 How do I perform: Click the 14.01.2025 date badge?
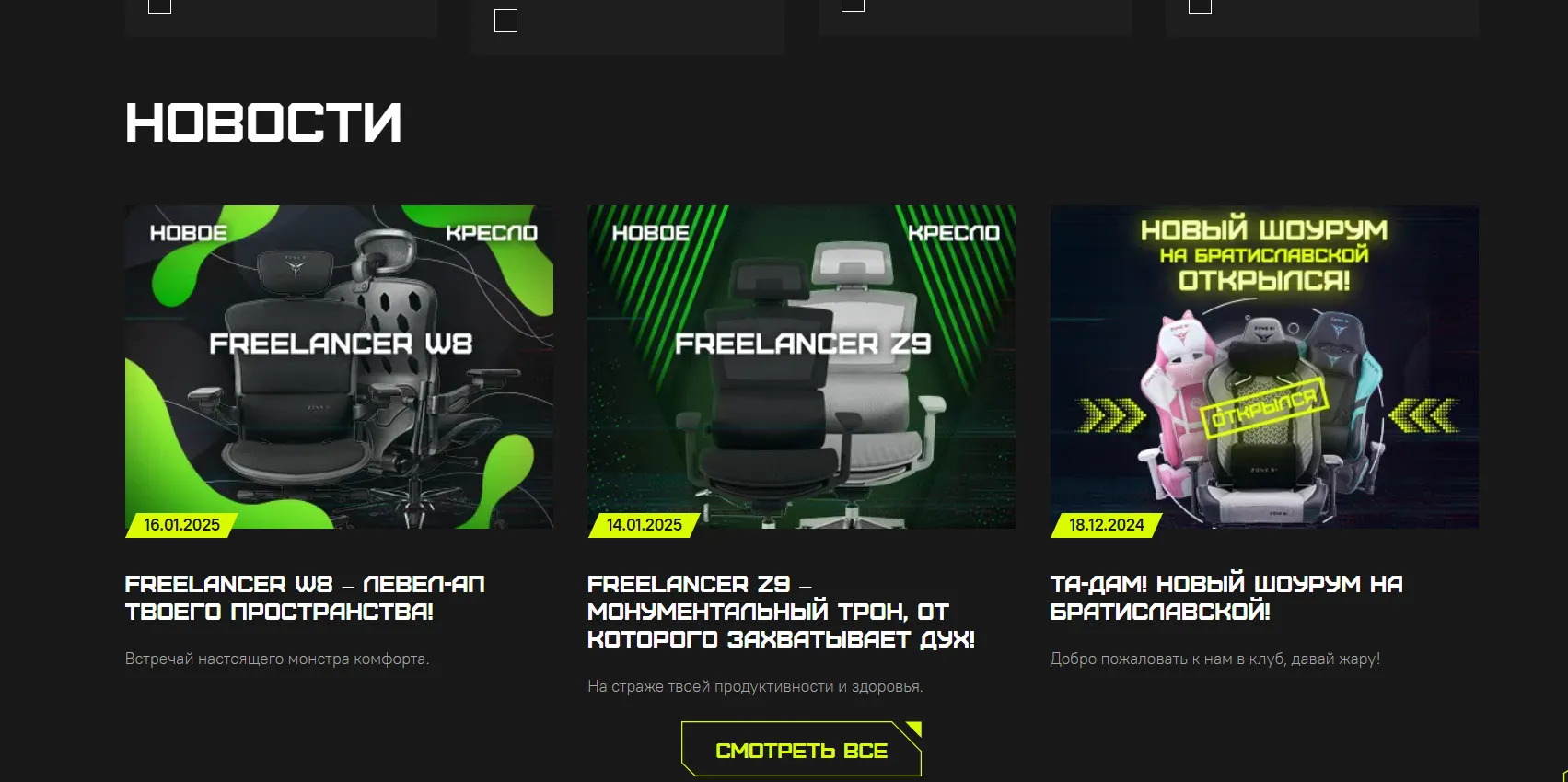[x=644, y=525]
